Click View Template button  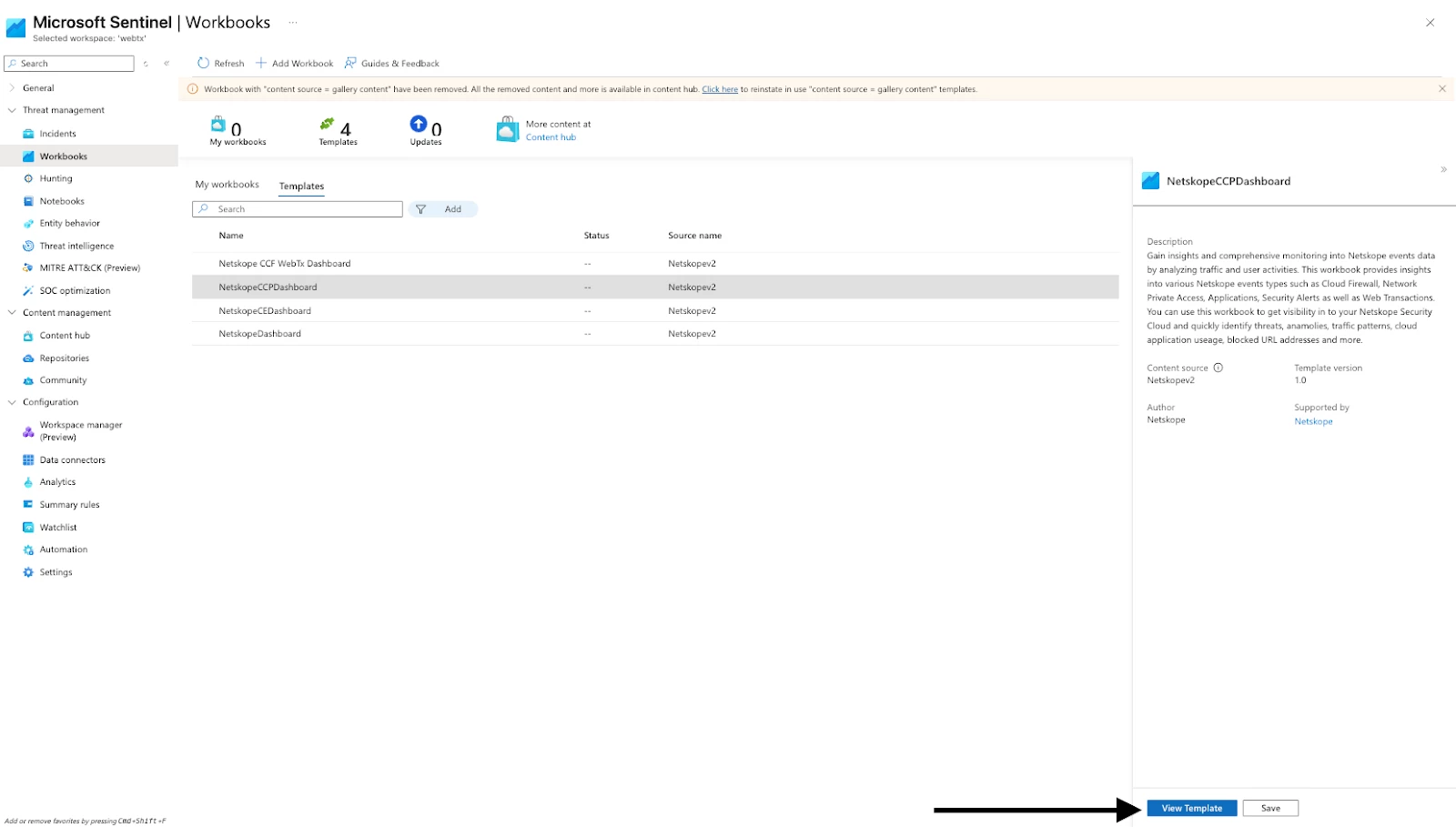point(1192,808)
